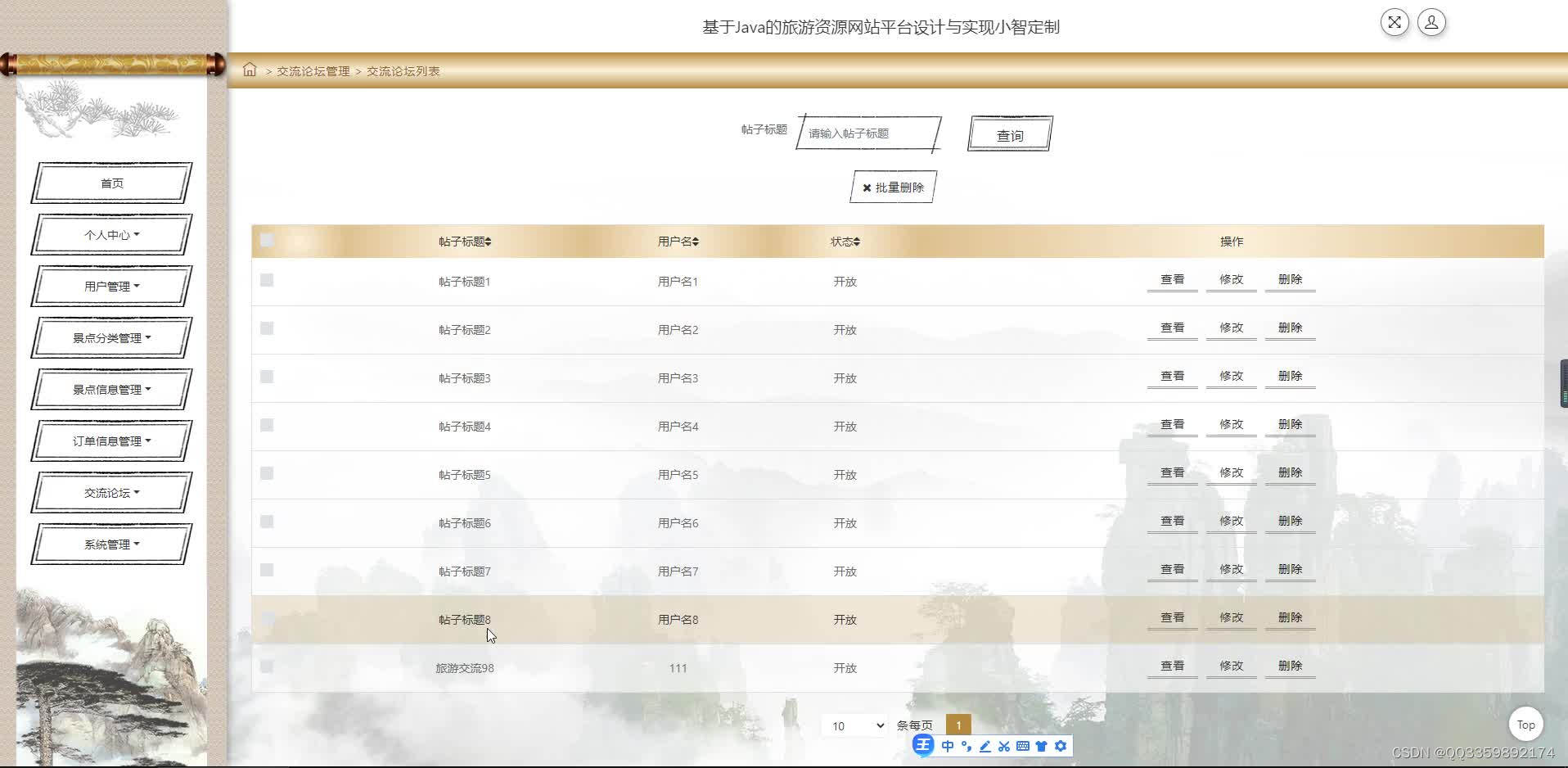This screenshot has width=1568, height=768.
Task: Check the row for 旅游交流98
Action: 267,666
